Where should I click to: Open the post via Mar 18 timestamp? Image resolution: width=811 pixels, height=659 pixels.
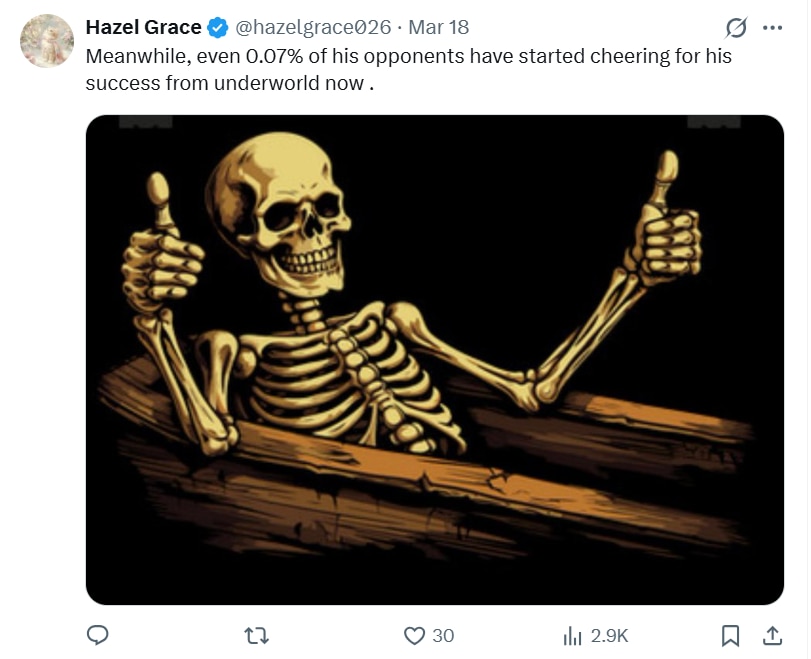pos(438,27)
